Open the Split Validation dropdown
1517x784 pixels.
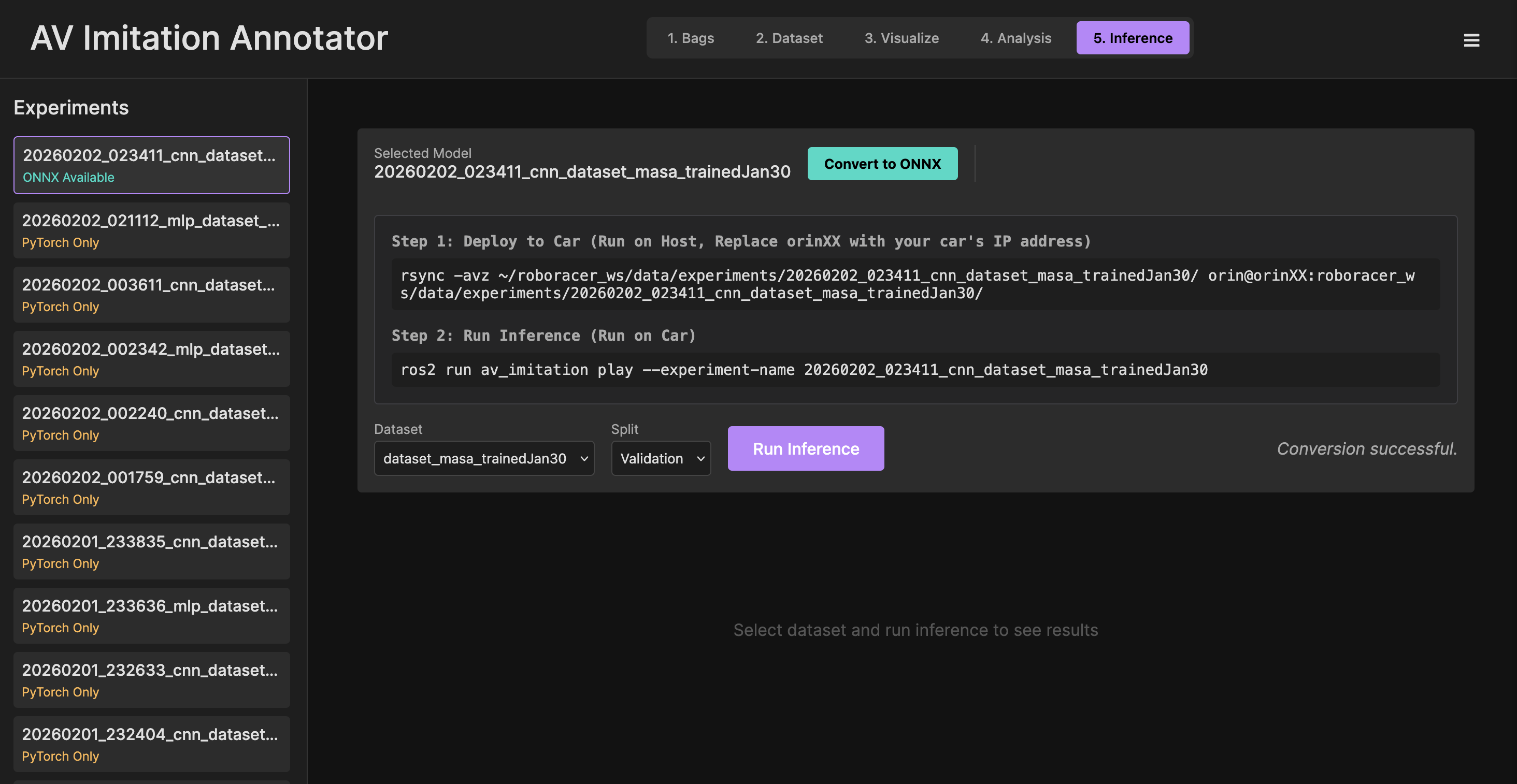tap(660, 458)
